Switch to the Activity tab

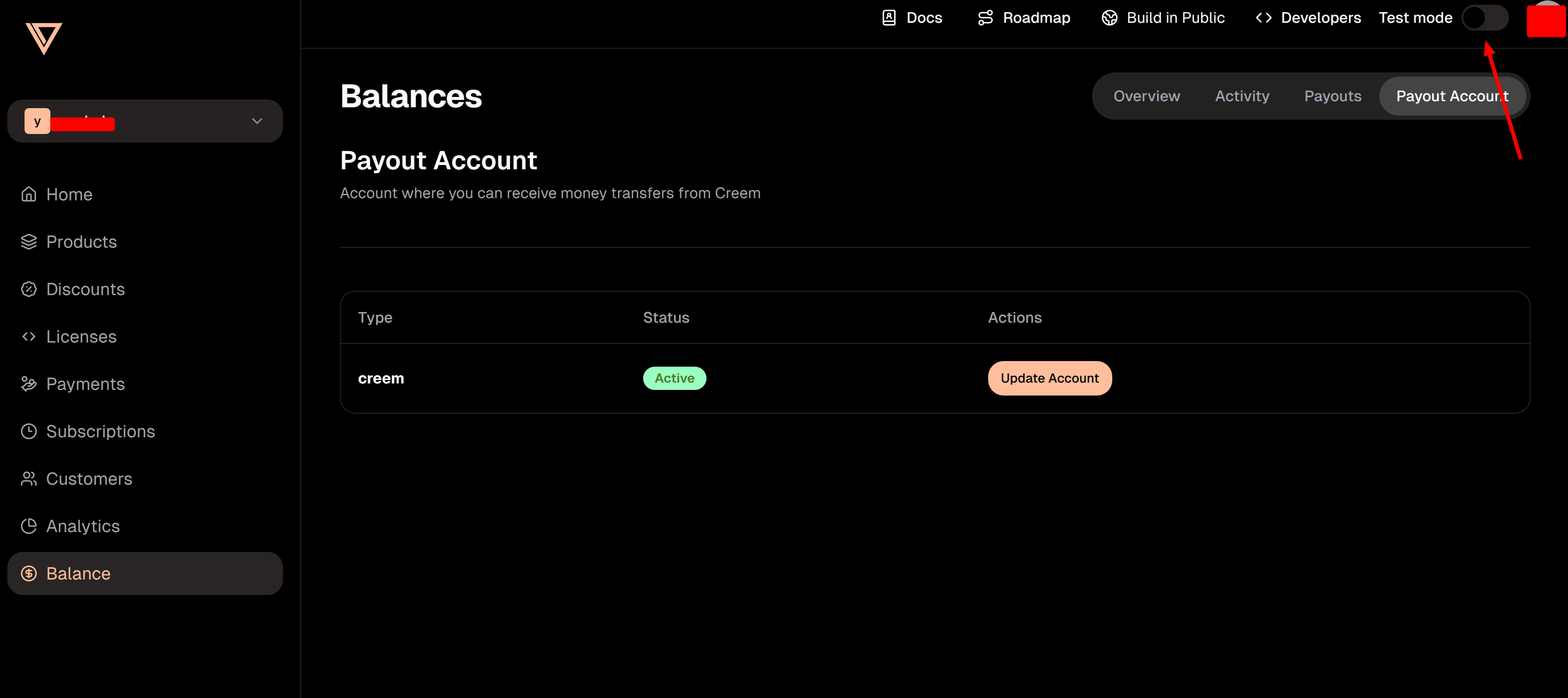[1242, 96]
